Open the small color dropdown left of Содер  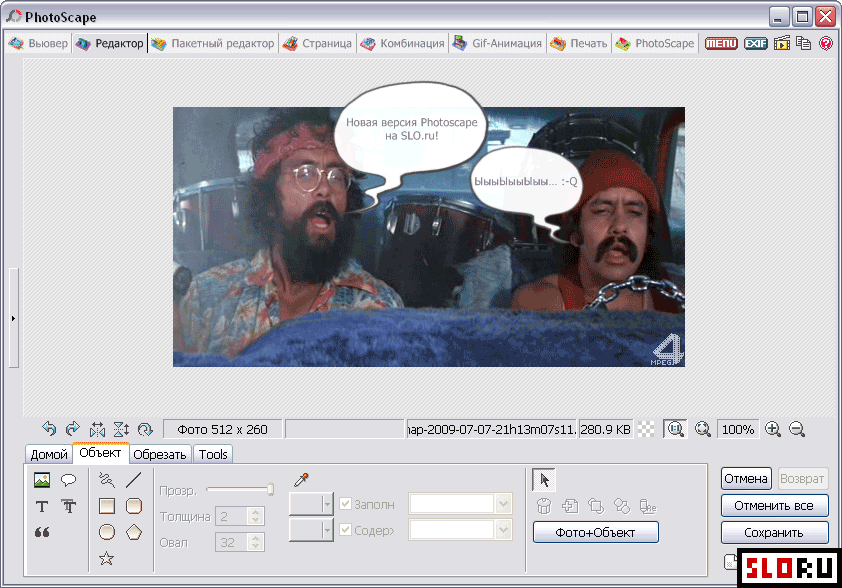pyautogui.click(x=311, y=530)
